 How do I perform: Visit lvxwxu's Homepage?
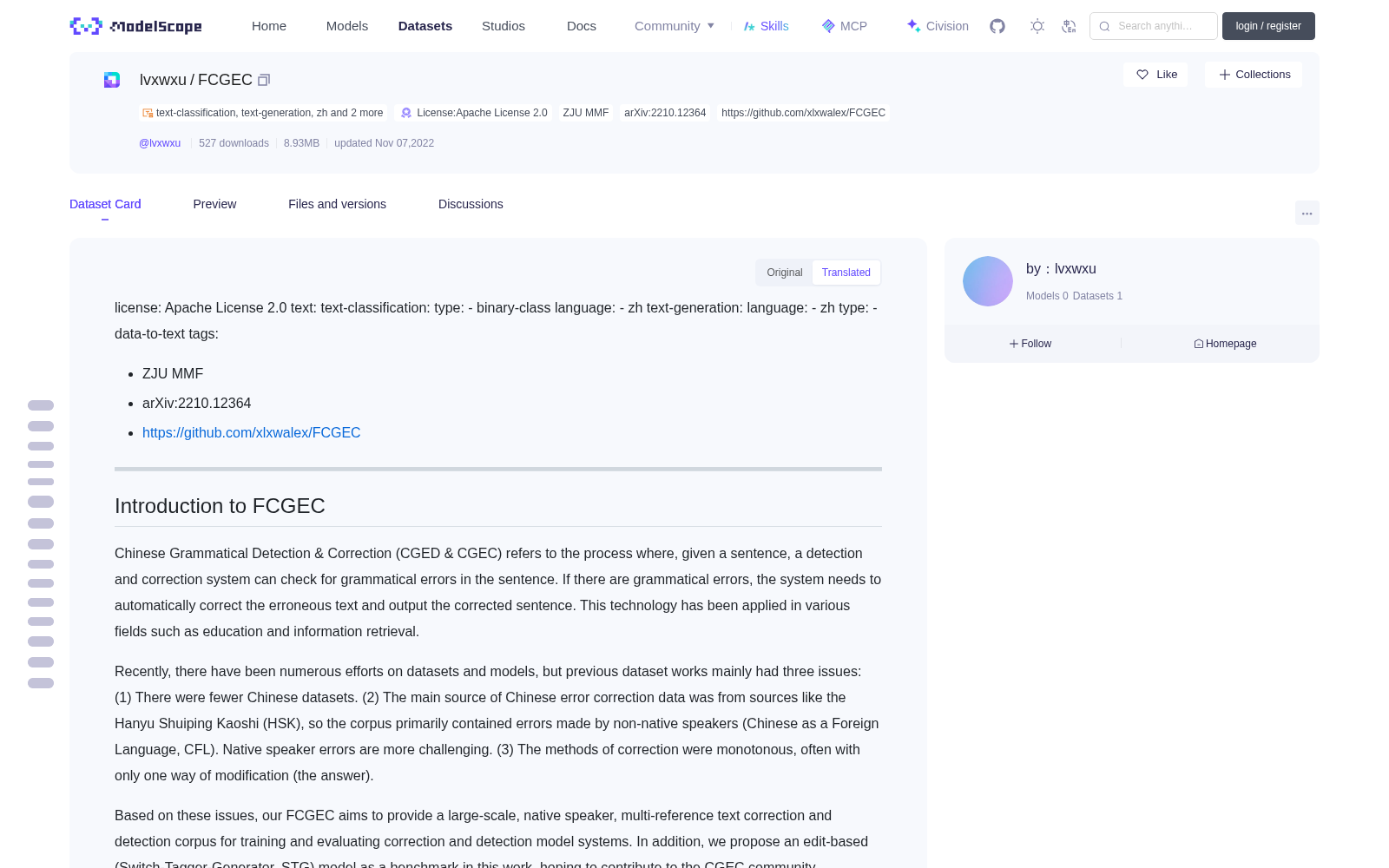1225,344
